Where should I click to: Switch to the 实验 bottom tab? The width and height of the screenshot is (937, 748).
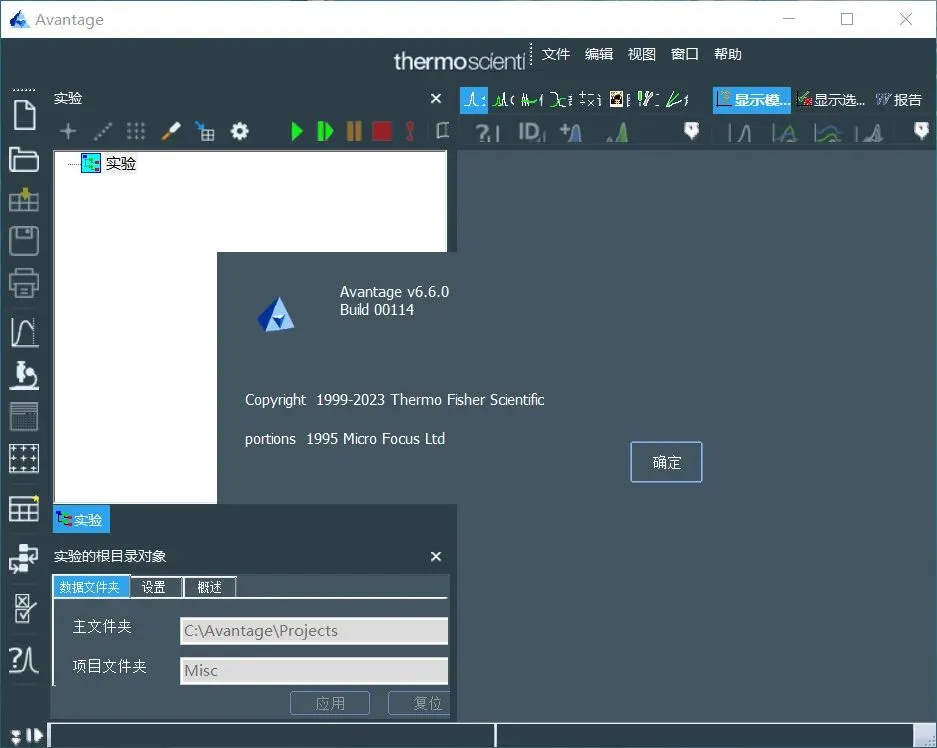[81, 520]
